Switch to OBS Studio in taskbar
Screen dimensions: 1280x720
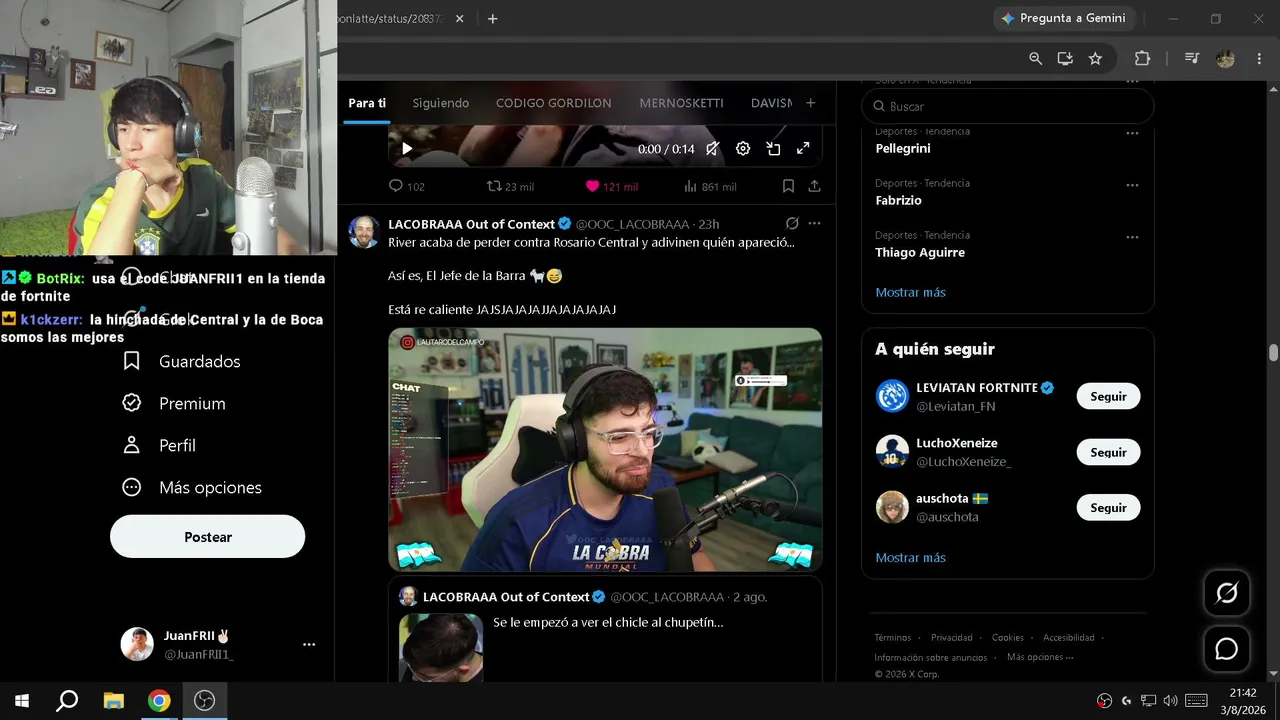pos(205,701)
